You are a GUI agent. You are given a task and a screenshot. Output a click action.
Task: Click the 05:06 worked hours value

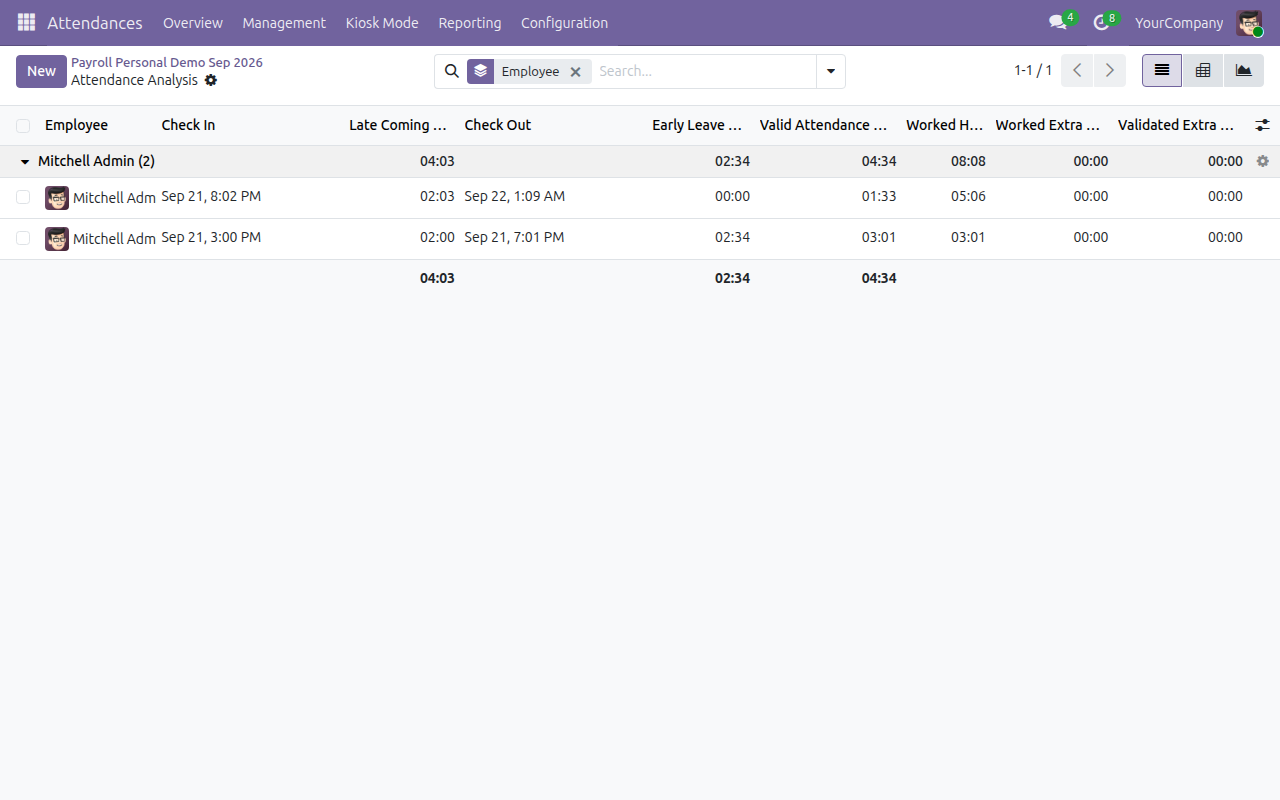point(968,196)
